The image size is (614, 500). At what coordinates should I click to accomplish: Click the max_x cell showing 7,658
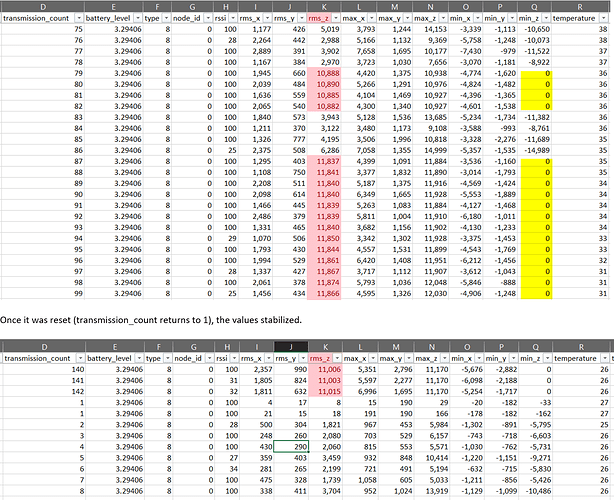(359, 51)
